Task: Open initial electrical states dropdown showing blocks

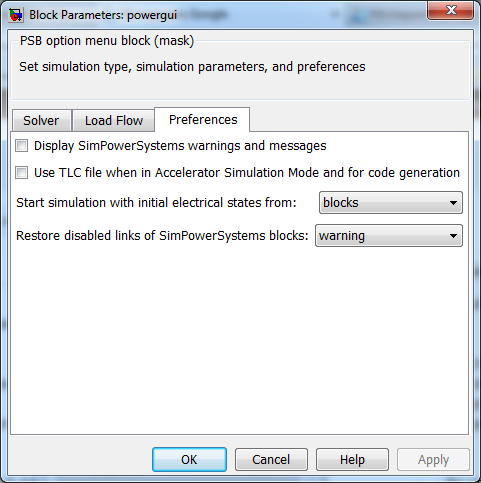Action: (391, 202)
